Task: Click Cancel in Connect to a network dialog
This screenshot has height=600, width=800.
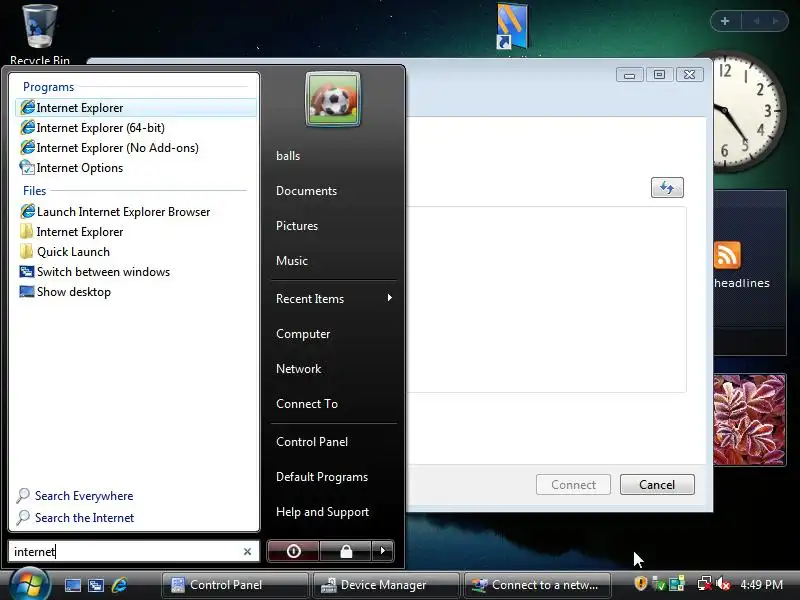Action: click(657, 485)
